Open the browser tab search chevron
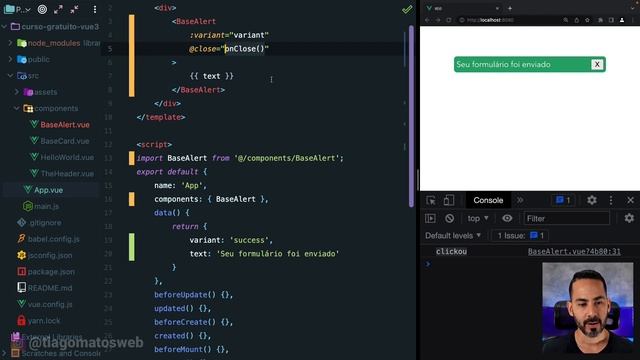This screenshot has height=360, width=640. [x=633, y=8]
